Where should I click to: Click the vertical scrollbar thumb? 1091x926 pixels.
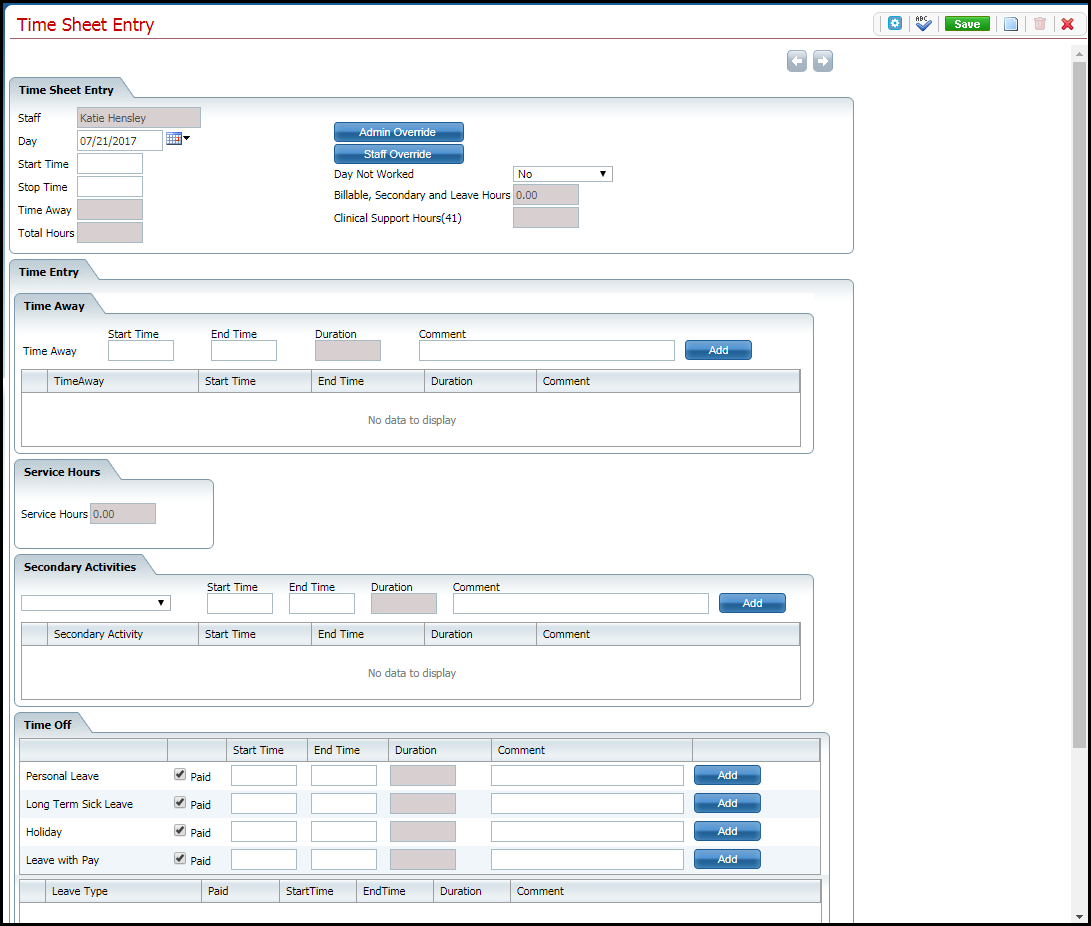[1079, 400]
